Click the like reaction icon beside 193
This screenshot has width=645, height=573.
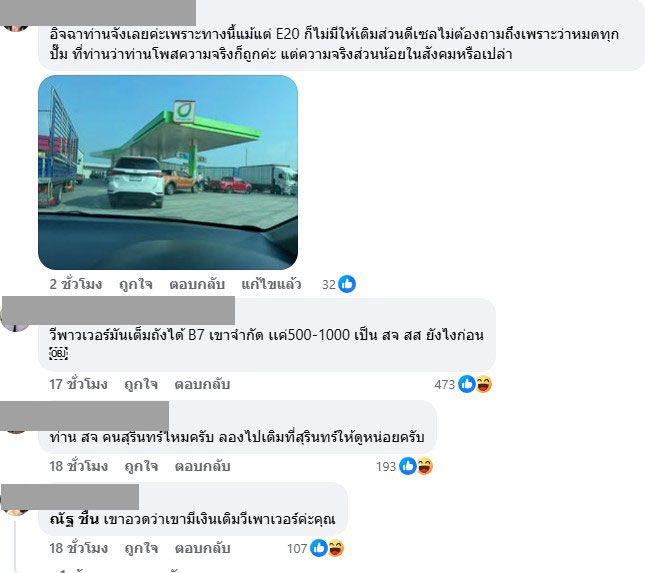(x=408, y=466)
